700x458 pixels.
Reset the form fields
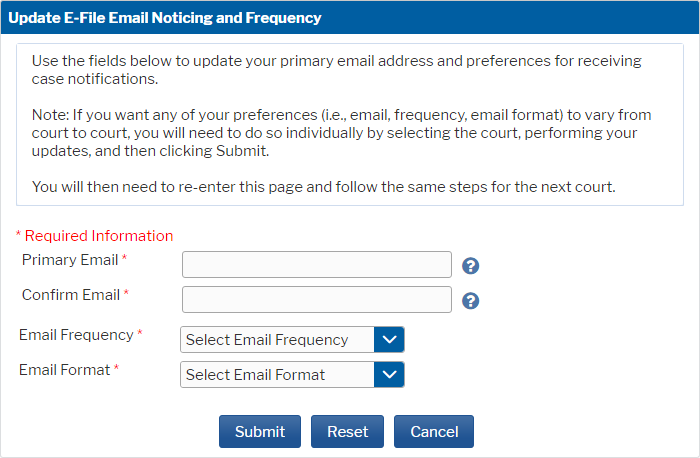point(347,432)
